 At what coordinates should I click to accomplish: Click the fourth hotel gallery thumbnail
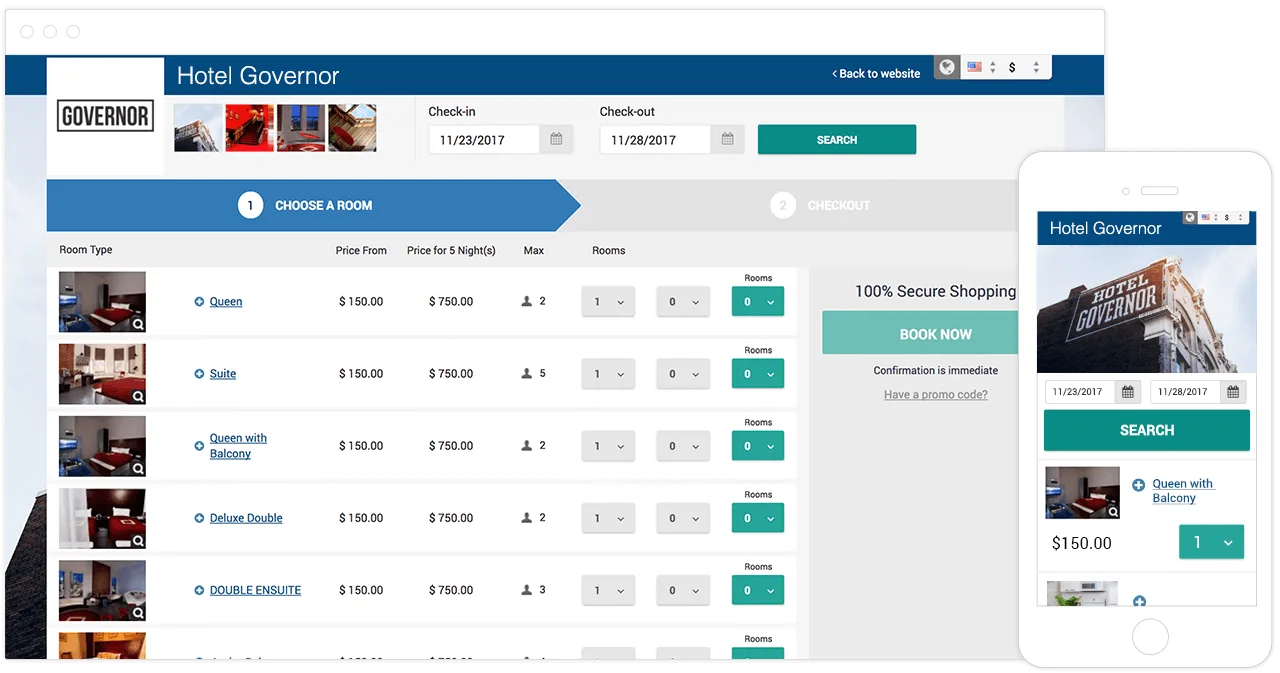click(x=353, y=128)
